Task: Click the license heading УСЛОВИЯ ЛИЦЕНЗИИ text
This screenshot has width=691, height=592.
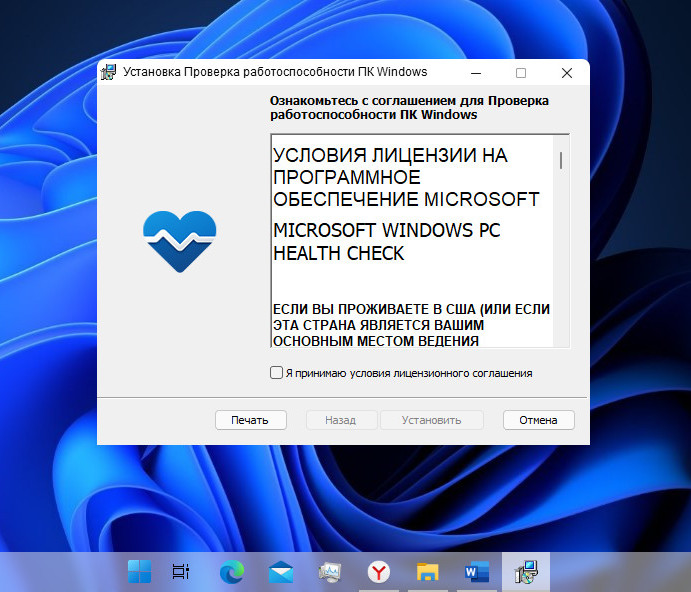Action: coord(406,177)
